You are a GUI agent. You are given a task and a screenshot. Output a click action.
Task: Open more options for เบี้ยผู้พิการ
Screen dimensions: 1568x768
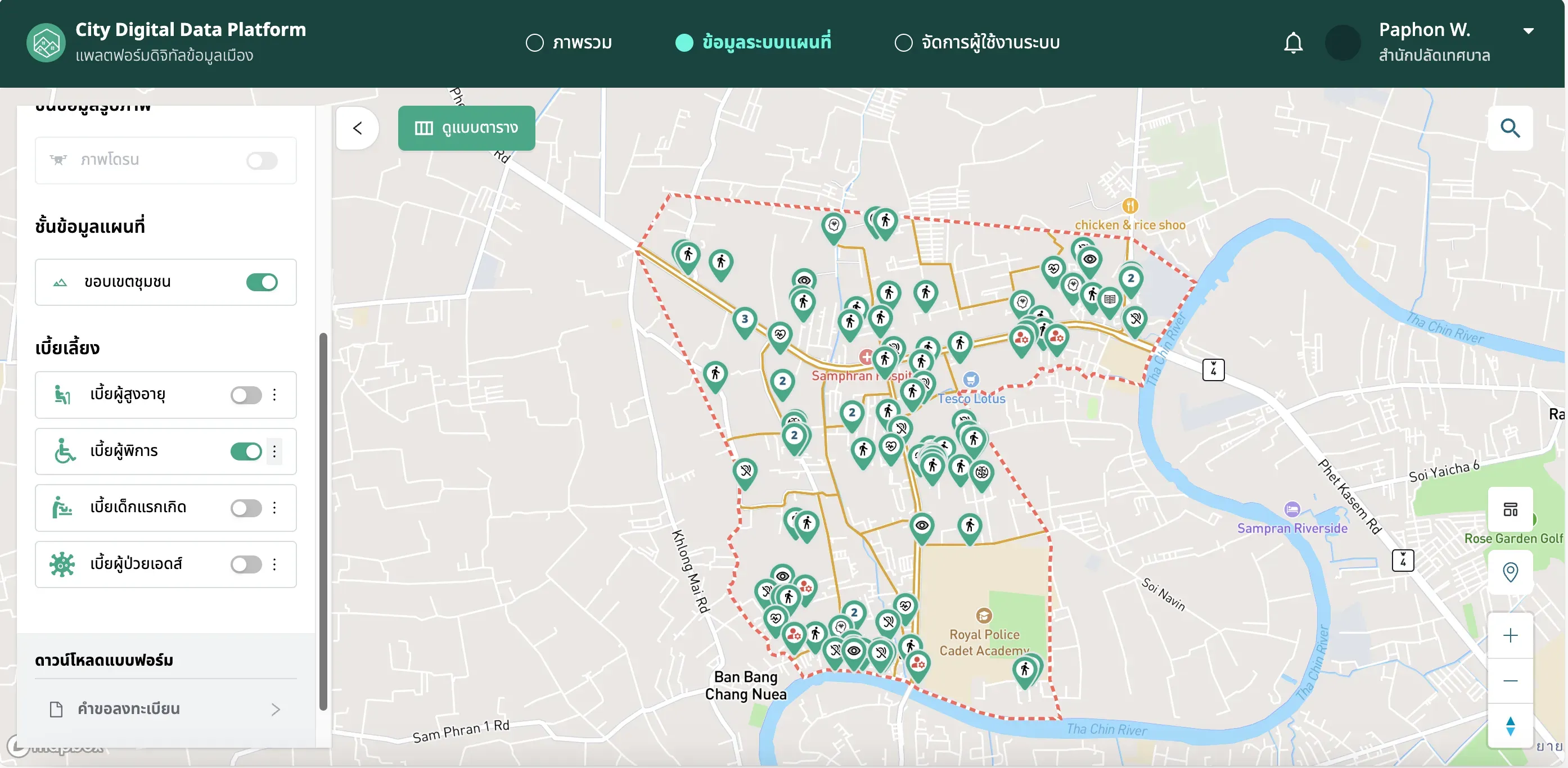point(274,451)
